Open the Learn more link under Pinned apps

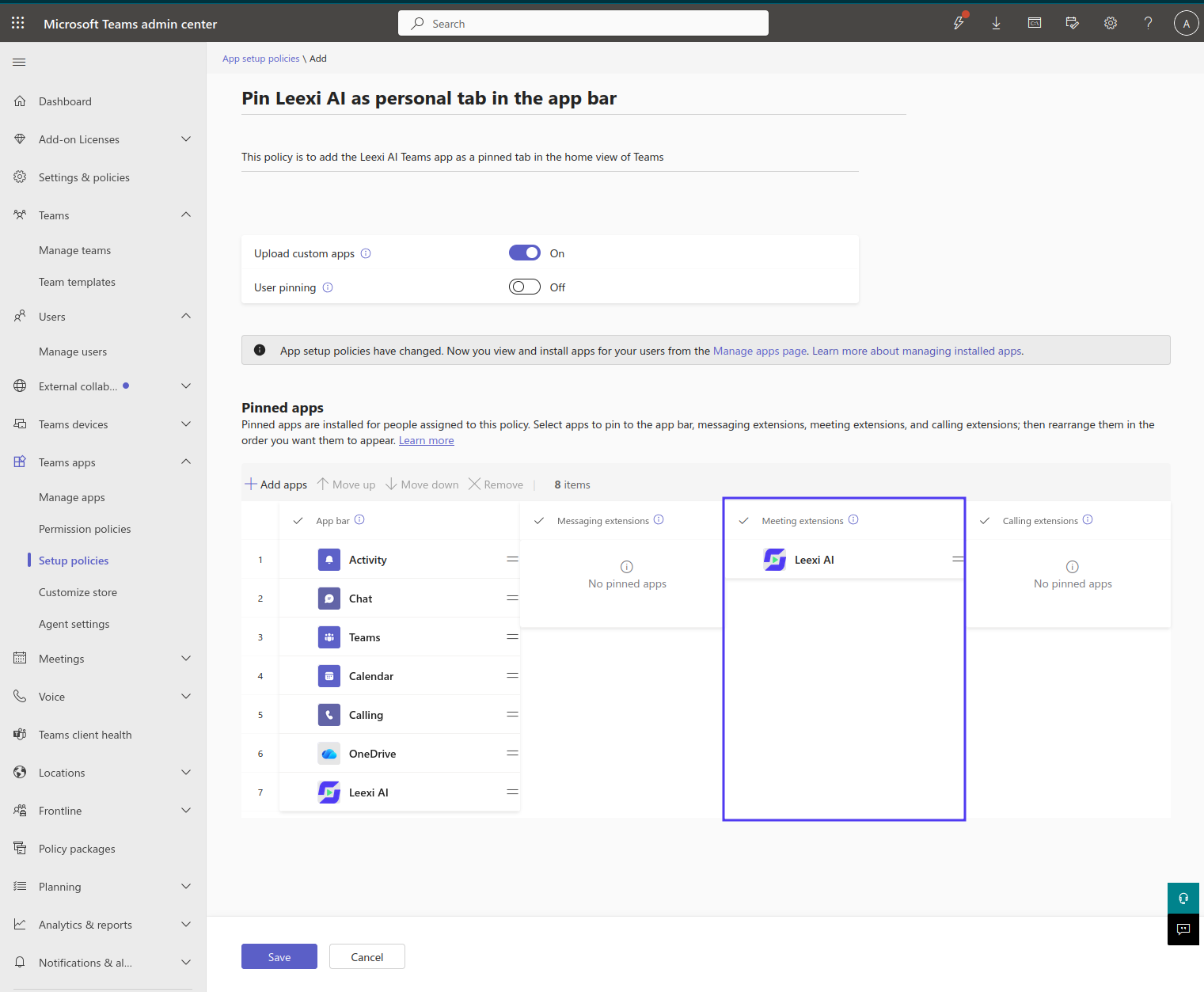(x=427, y=440)
